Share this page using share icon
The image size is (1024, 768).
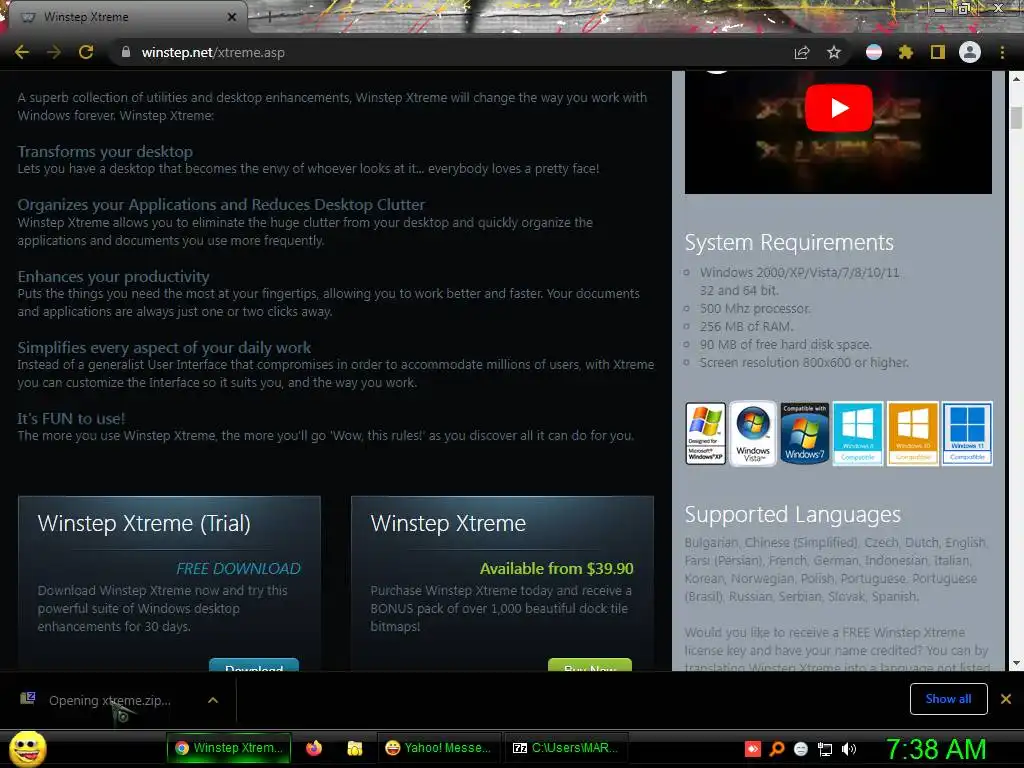(802, 52)
